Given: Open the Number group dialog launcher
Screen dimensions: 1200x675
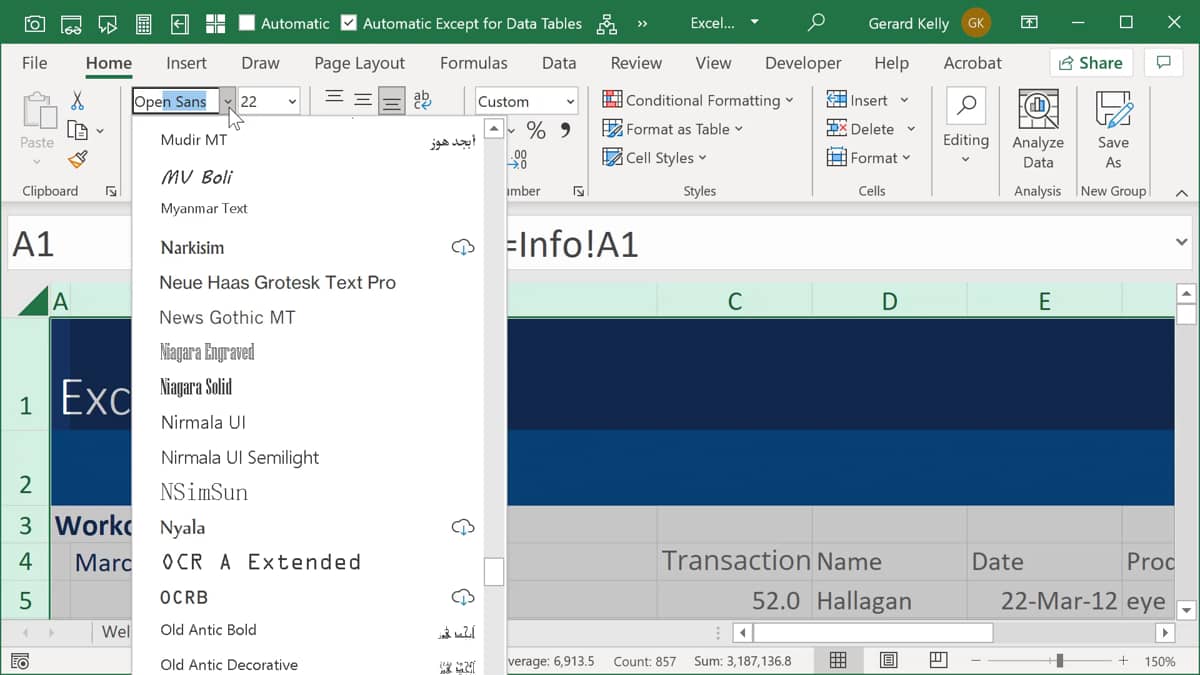Looking at the screenshot, I should point(578,191).
